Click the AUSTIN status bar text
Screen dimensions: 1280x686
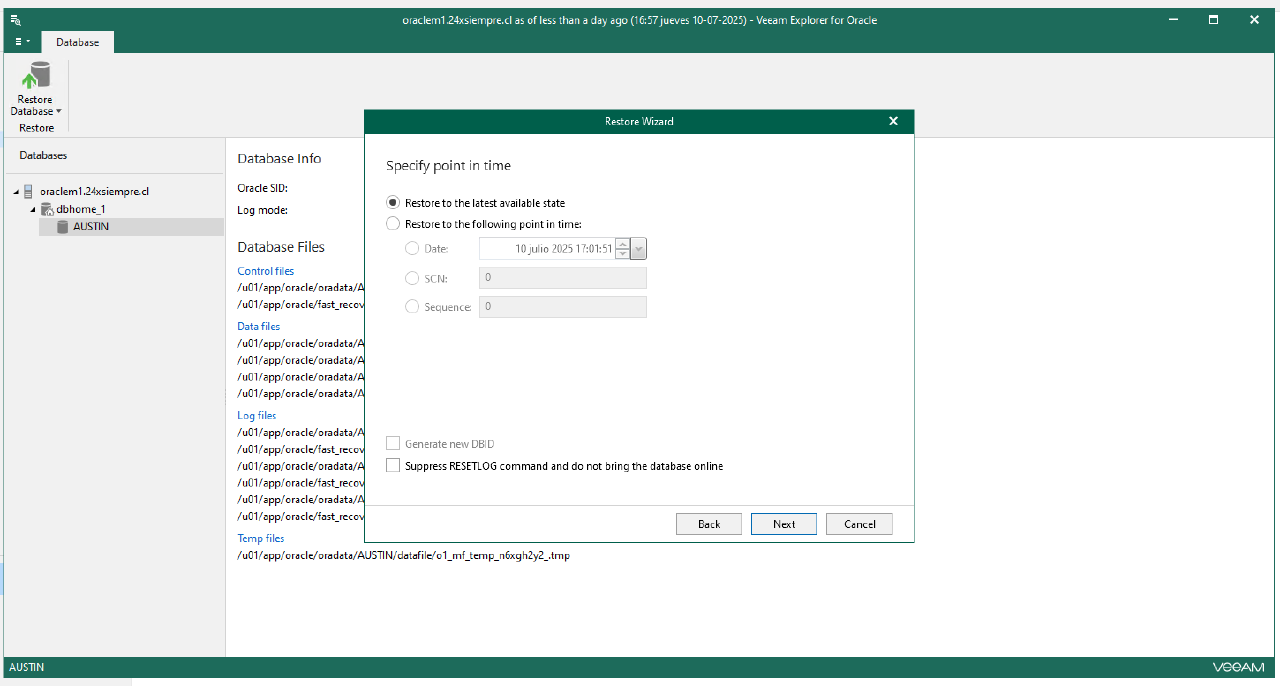click(x=26, y=667)
